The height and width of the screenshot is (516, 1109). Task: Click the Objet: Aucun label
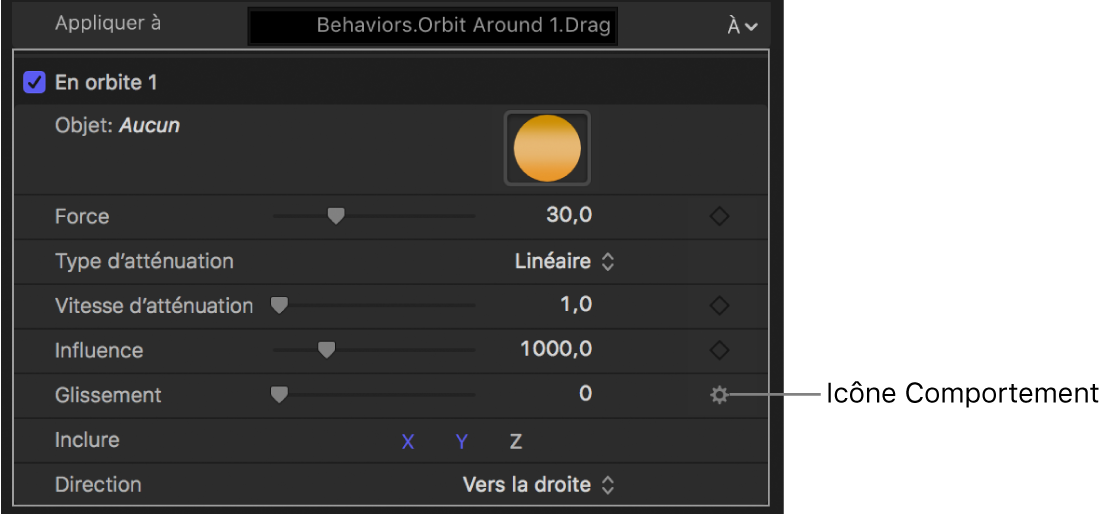point(117,126)
